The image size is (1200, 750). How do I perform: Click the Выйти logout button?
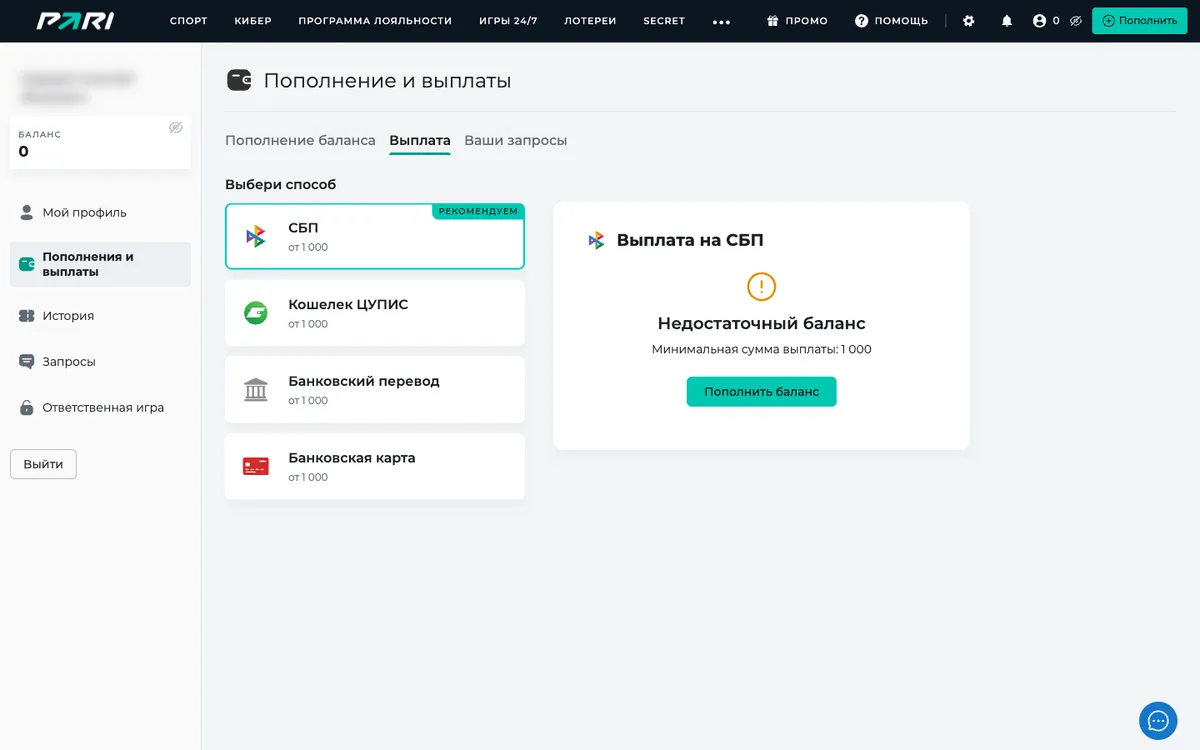pos(43,464)
